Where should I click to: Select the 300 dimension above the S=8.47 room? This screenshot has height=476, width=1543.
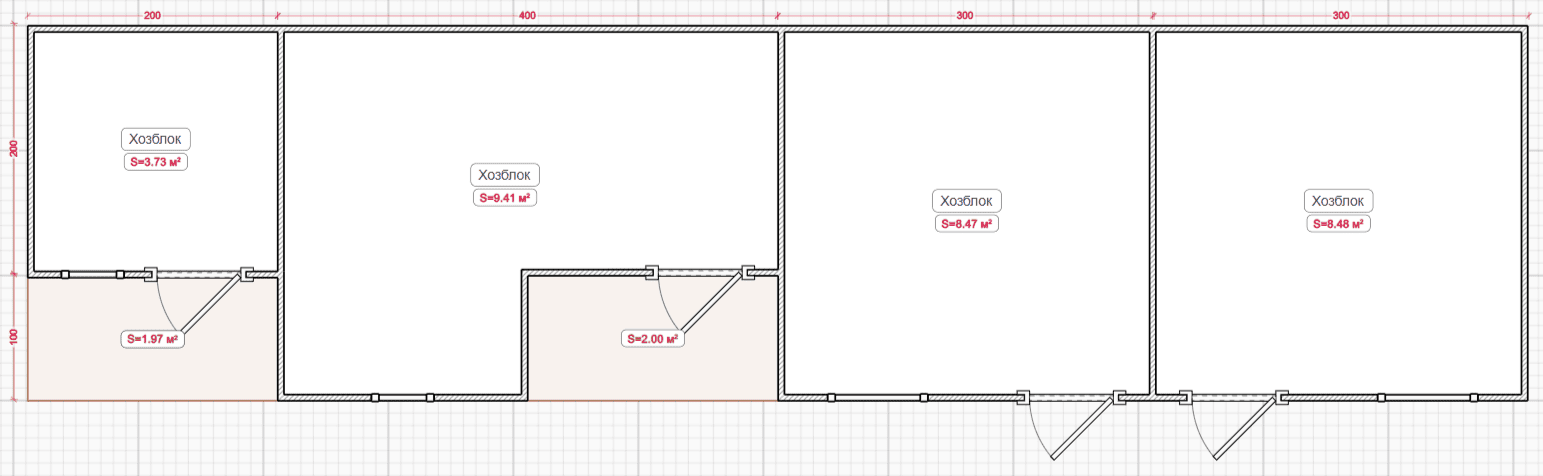coord(965,16)
